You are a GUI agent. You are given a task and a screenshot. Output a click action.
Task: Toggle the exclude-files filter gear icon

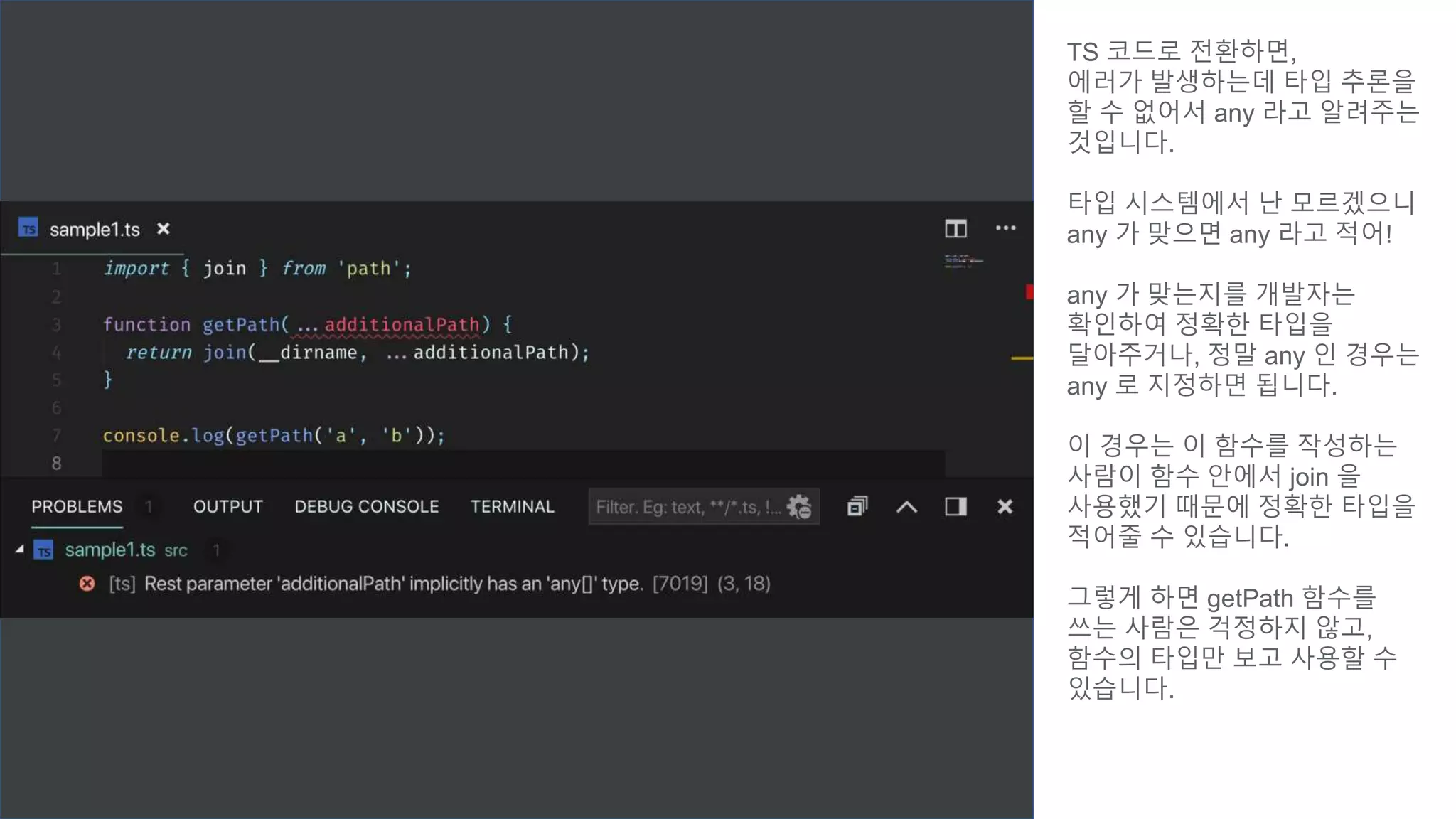point(800,507)
